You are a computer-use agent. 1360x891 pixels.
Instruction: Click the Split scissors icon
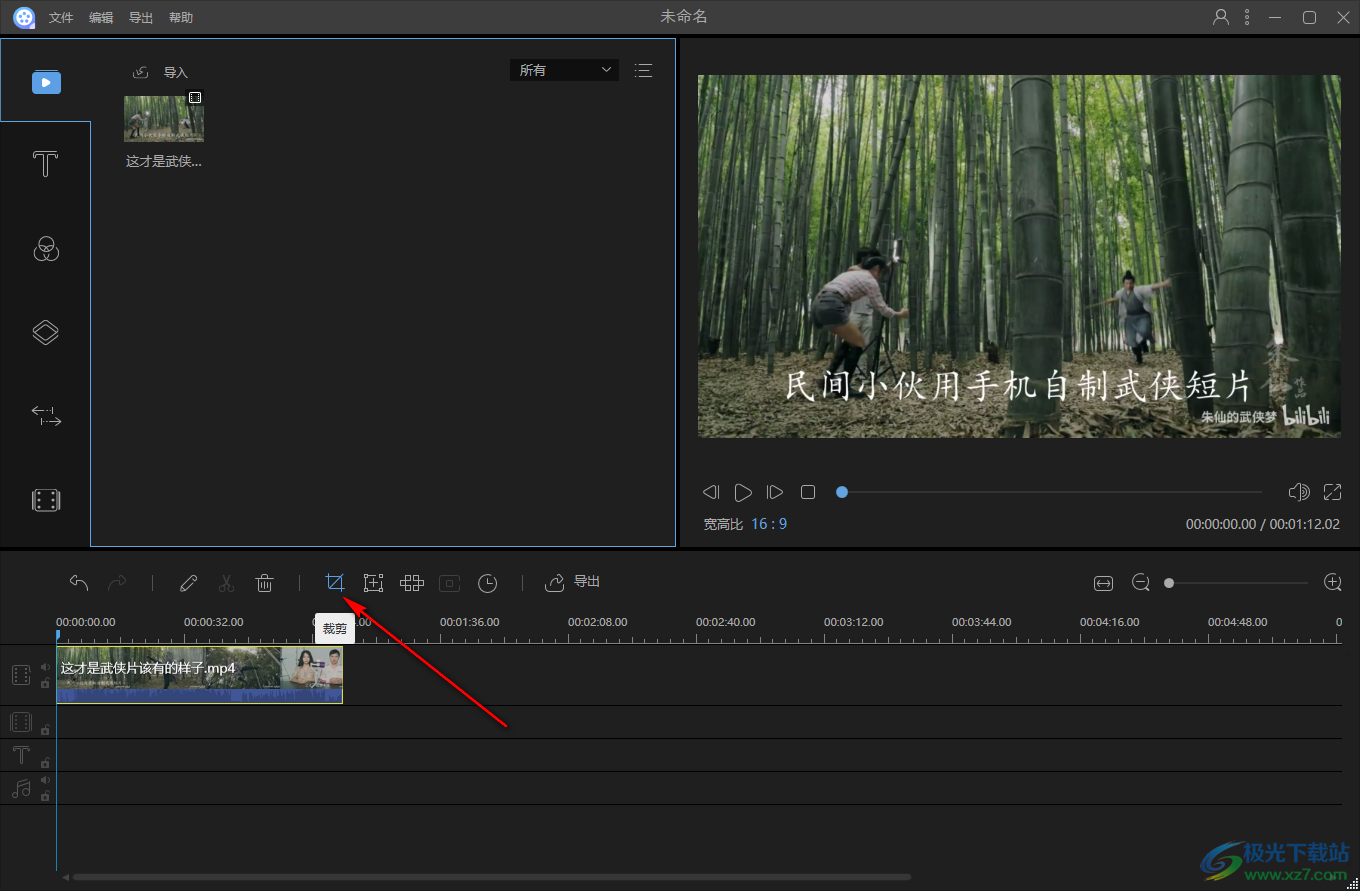226,583
